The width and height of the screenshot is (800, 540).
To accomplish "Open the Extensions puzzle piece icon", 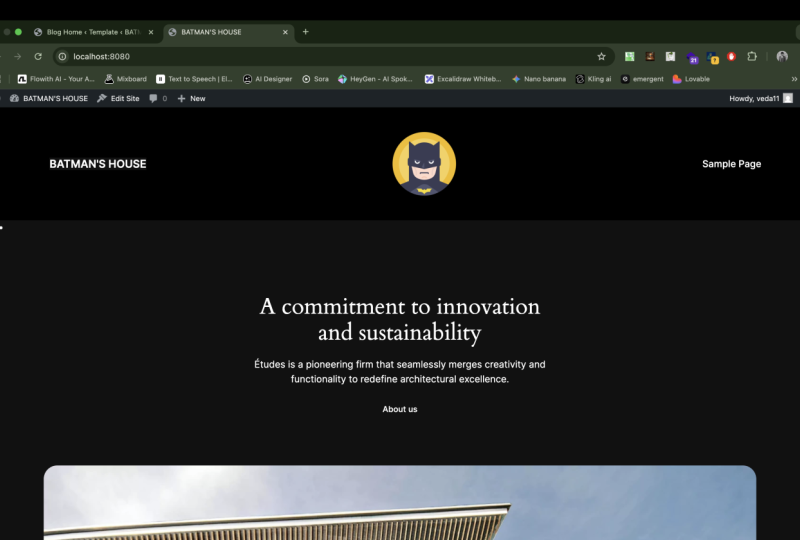I will (752, 57).
